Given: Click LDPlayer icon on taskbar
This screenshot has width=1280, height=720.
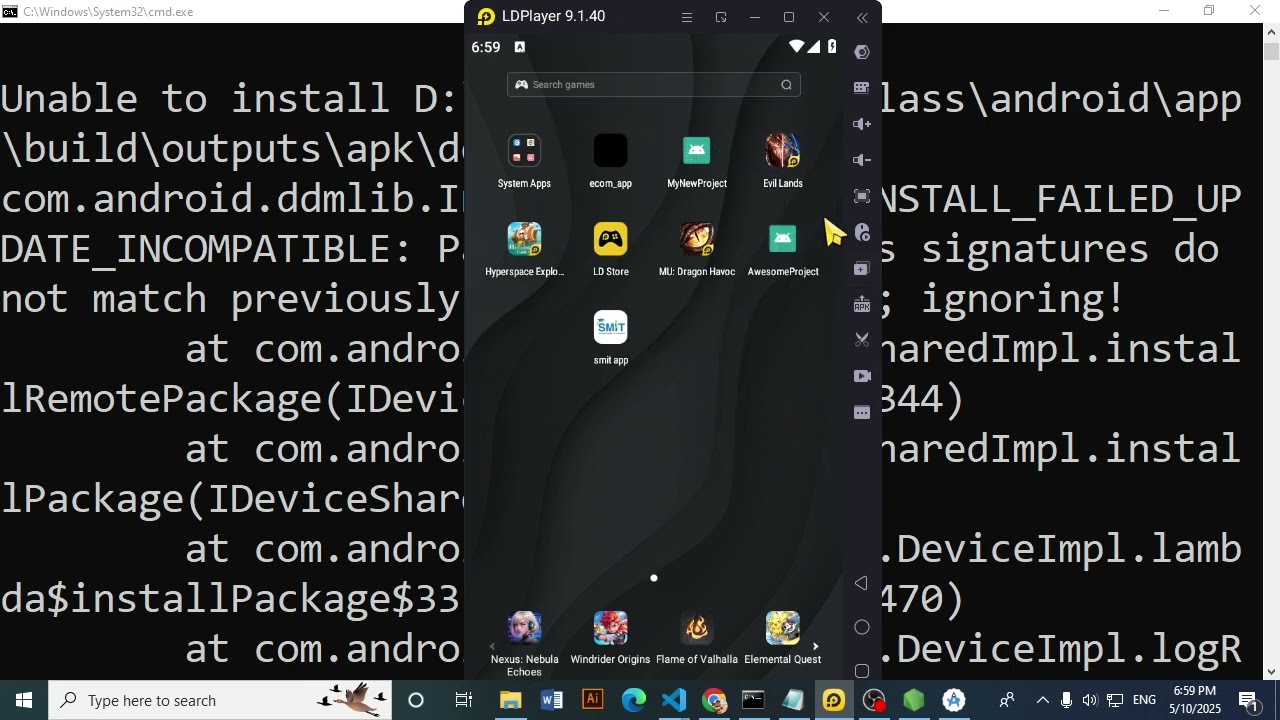Looking at the screenshot, I should [834, 700].
